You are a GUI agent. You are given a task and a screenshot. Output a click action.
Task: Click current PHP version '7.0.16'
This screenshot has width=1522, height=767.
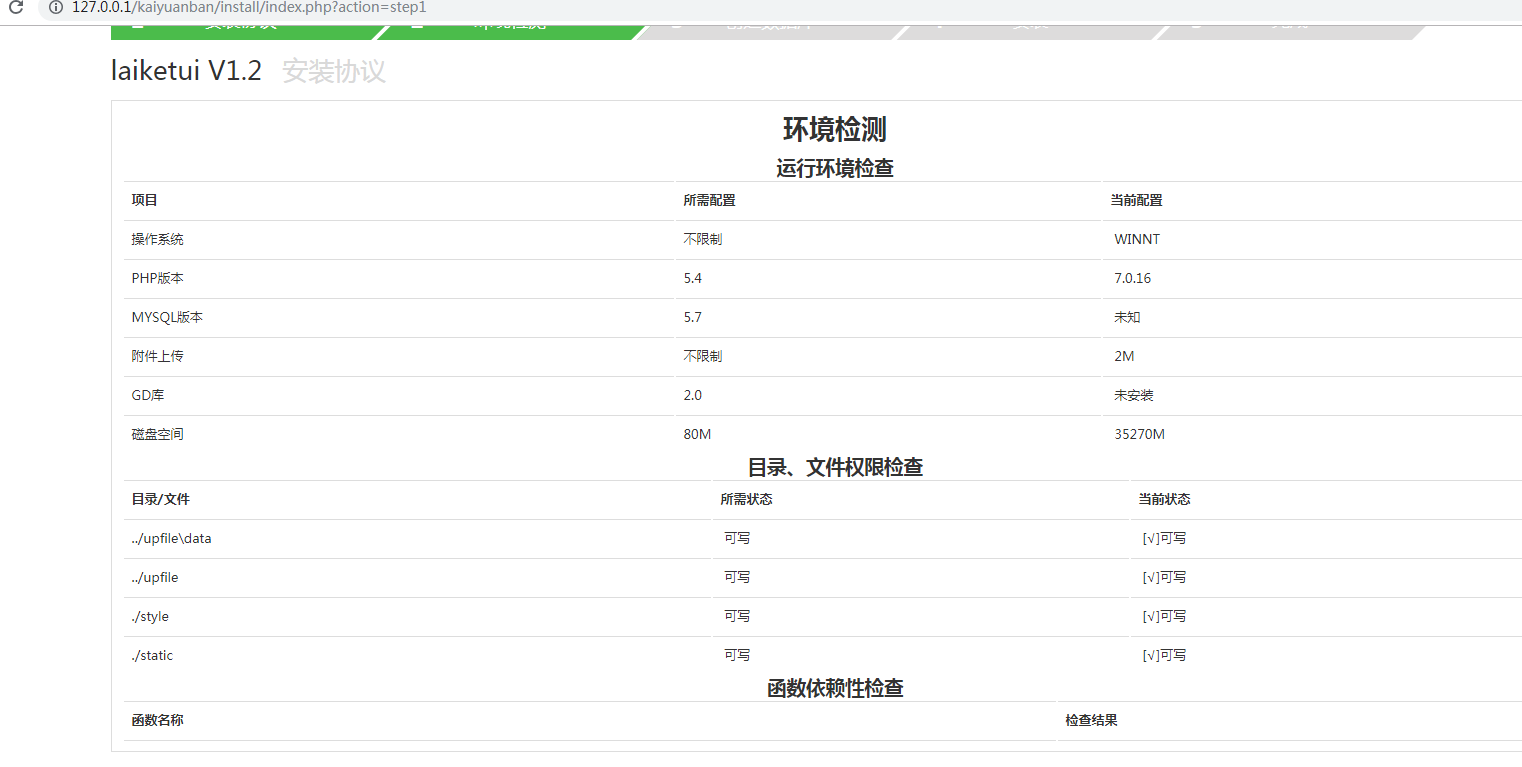1132,278
